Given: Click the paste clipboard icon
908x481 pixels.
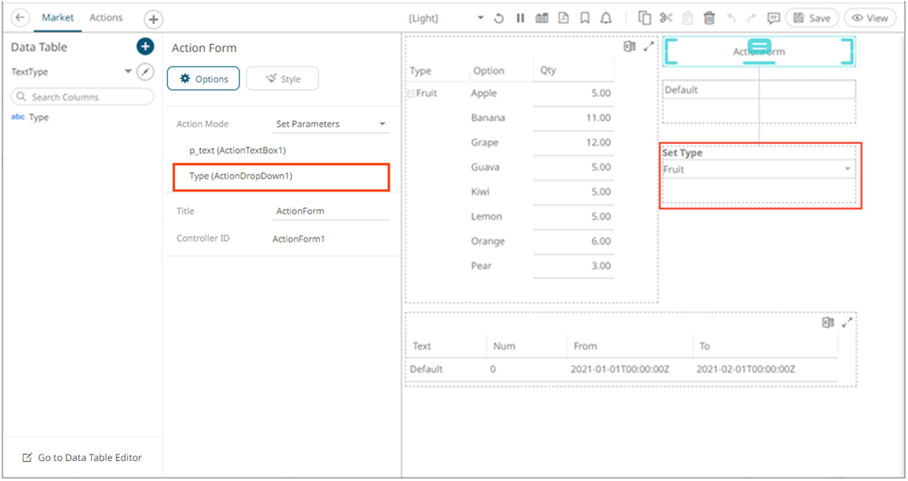Looking at the screenshot, I should (x=687, y=18).
